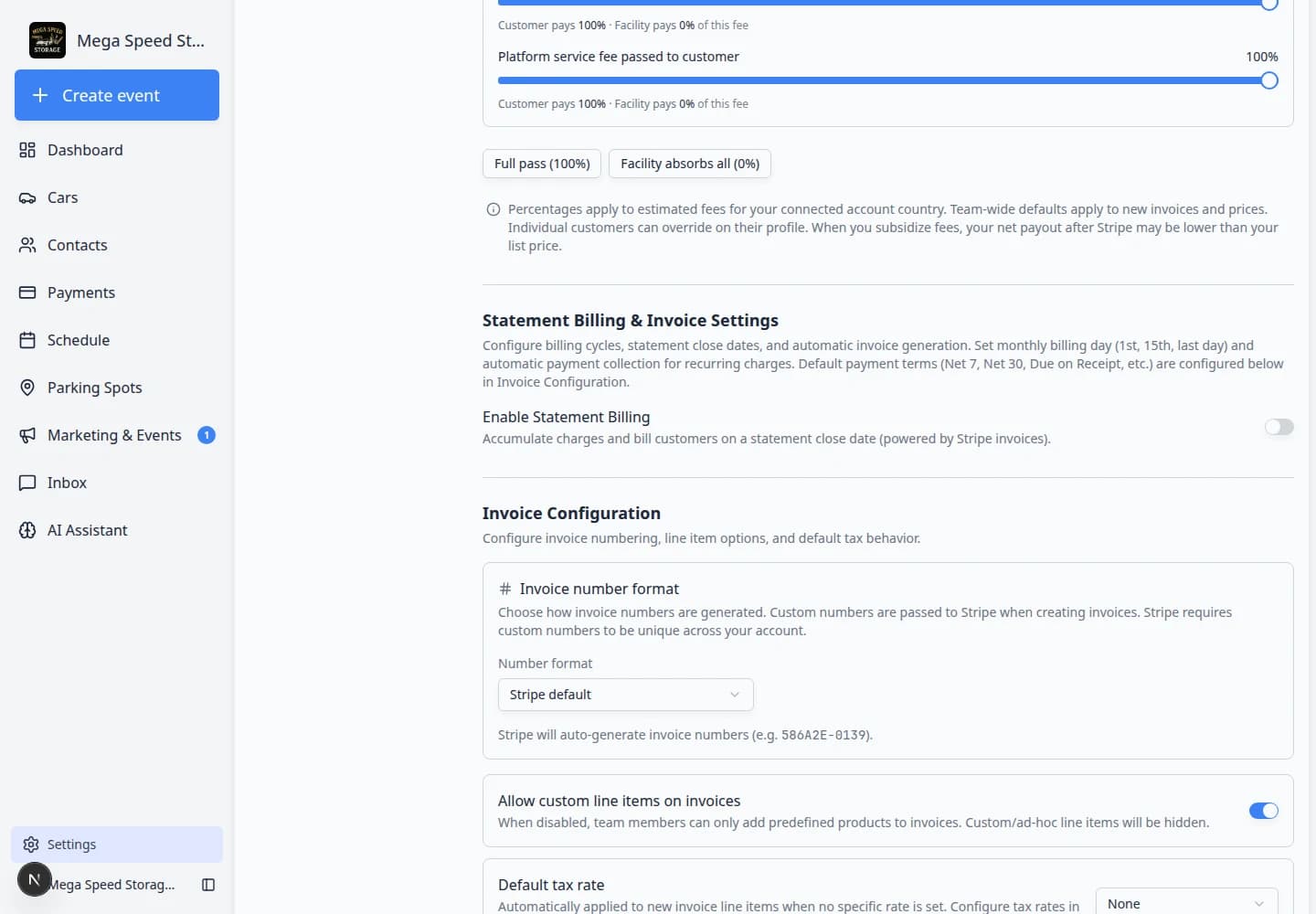Screen dimensions: 1316x914
Task: Click the Mega Speed Storage logo
Action: 48,40
